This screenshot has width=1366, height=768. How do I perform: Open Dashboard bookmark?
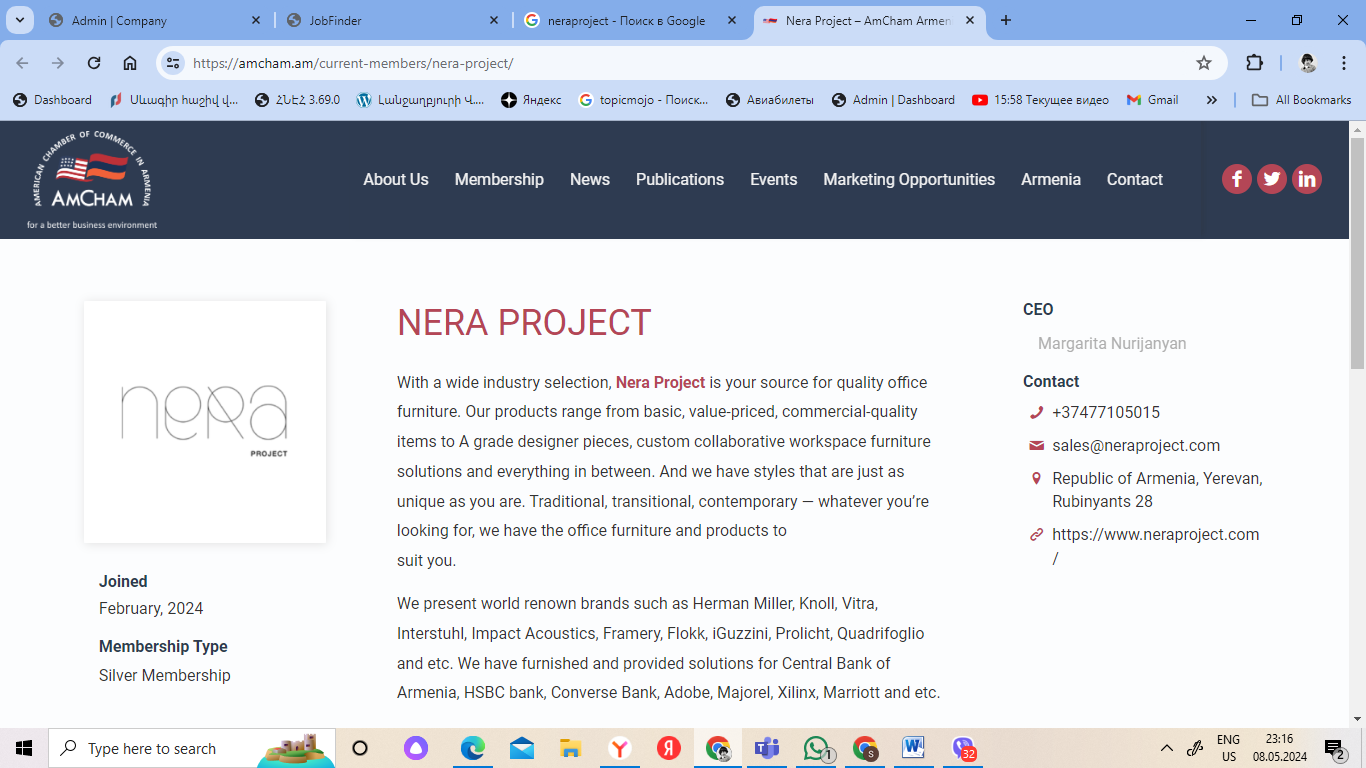[x=52, y=100]
